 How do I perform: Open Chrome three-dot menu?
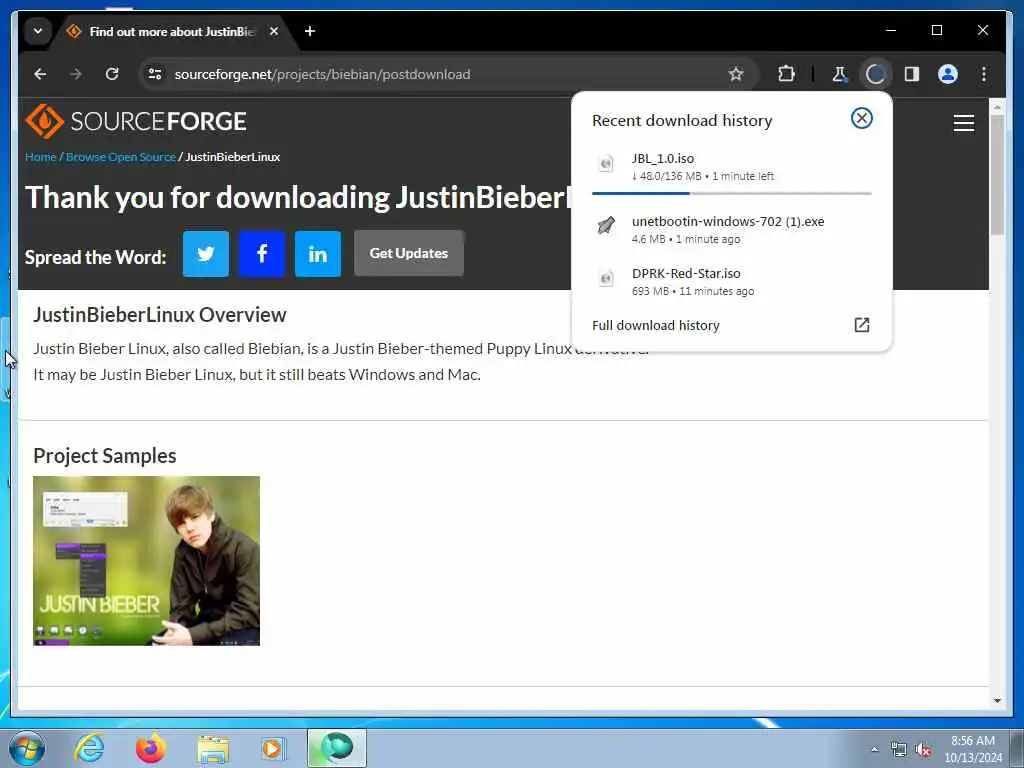(984, 74)
